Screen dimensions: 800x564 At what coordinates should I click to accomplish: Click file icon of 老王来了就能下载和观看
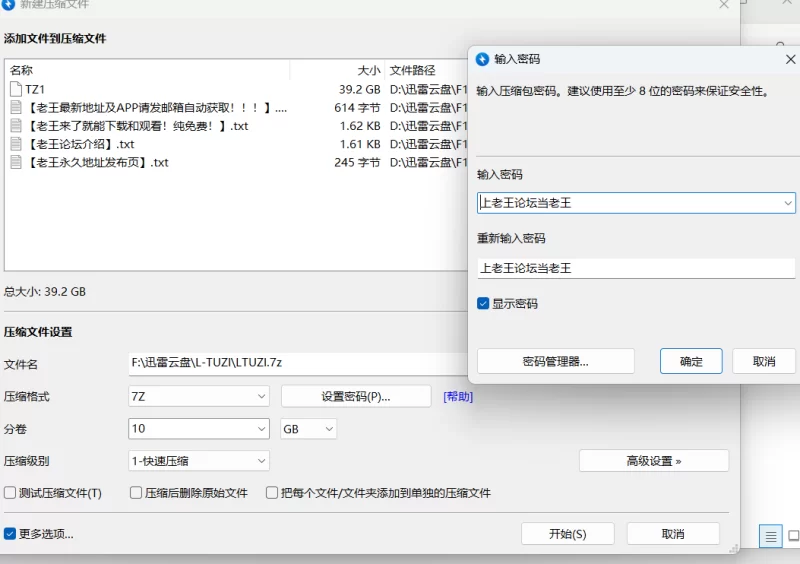[16, 126]
